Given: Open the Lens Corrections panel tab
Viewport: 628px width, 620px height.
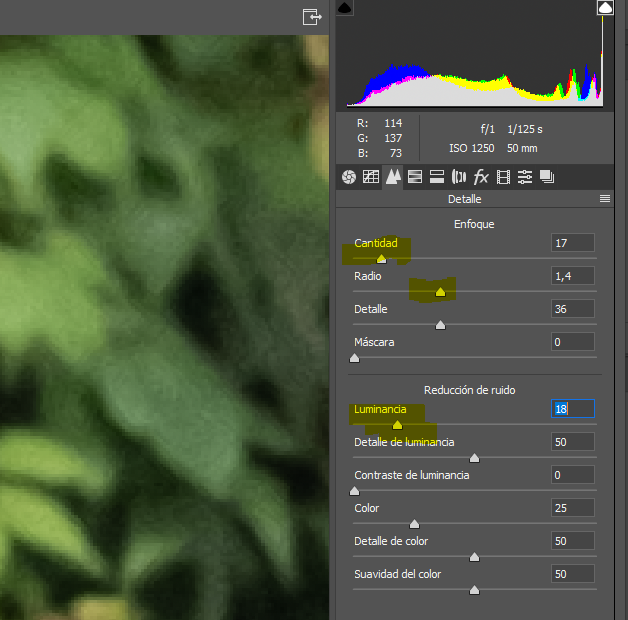Looking at the screenshot, I should pos(459,177).
